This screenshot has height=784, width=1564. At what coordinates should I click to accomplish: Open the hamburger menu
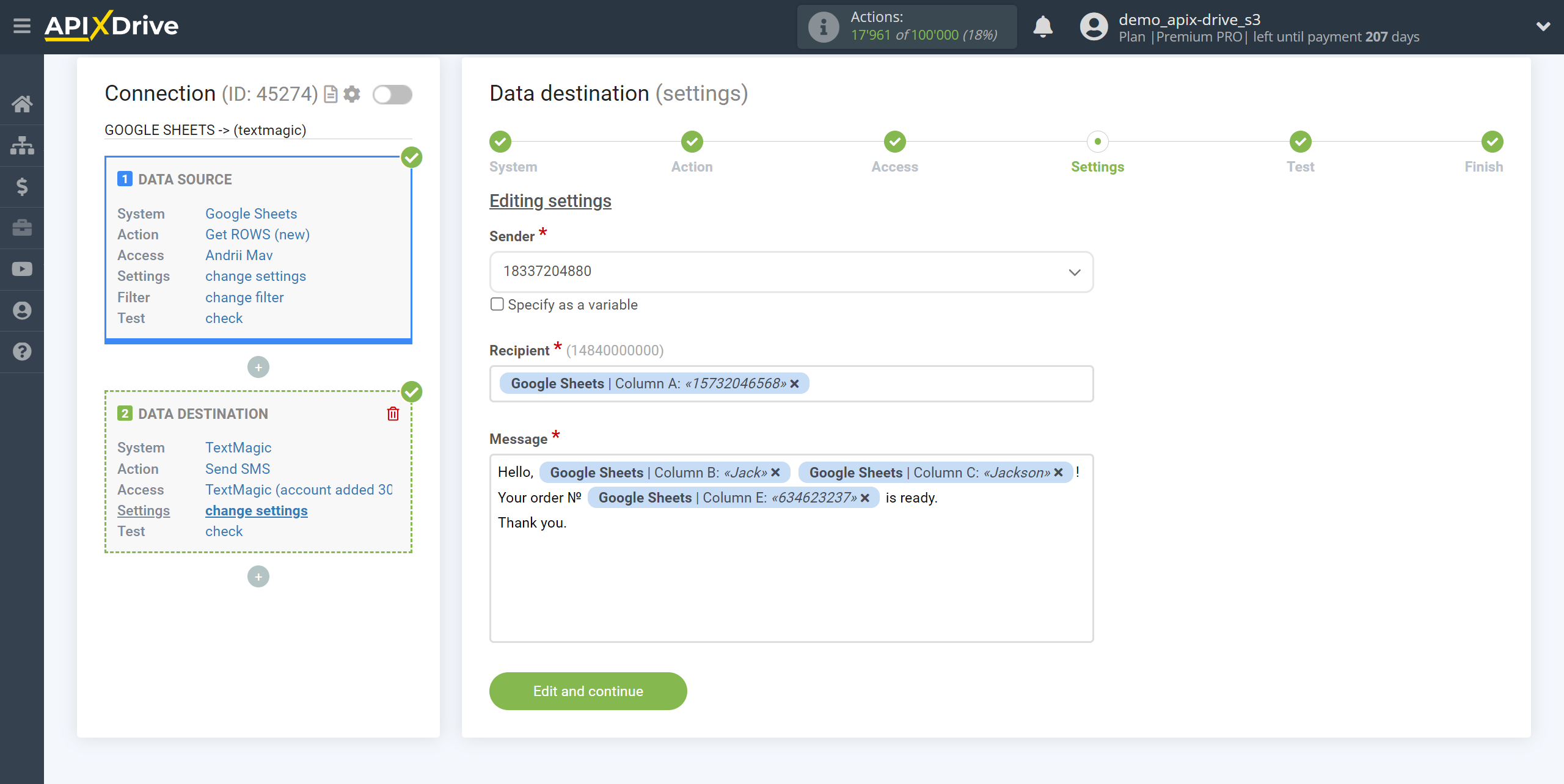(22, 26)
